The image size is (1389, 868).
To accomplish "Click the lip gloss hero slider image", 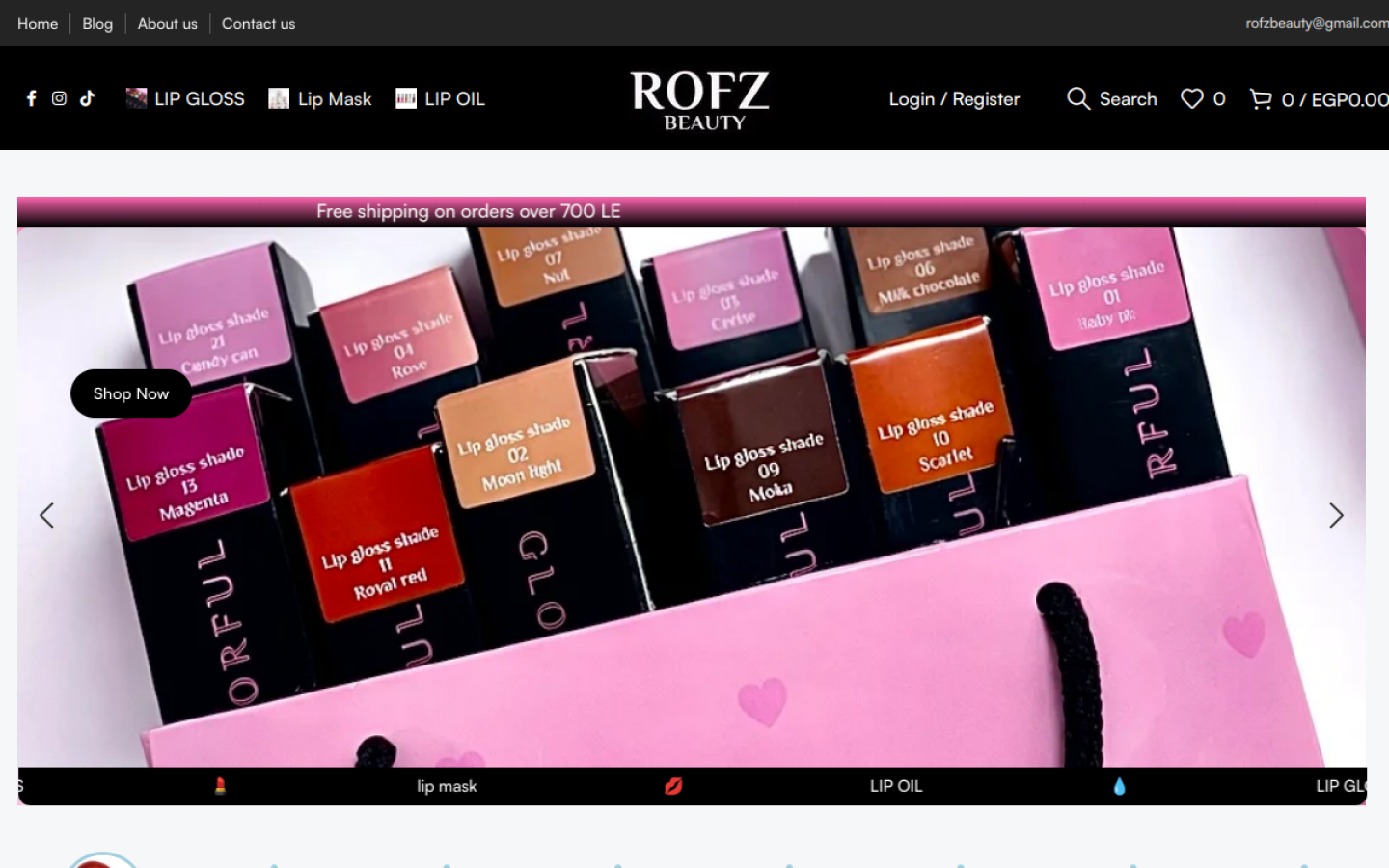I will pos(692,497).
